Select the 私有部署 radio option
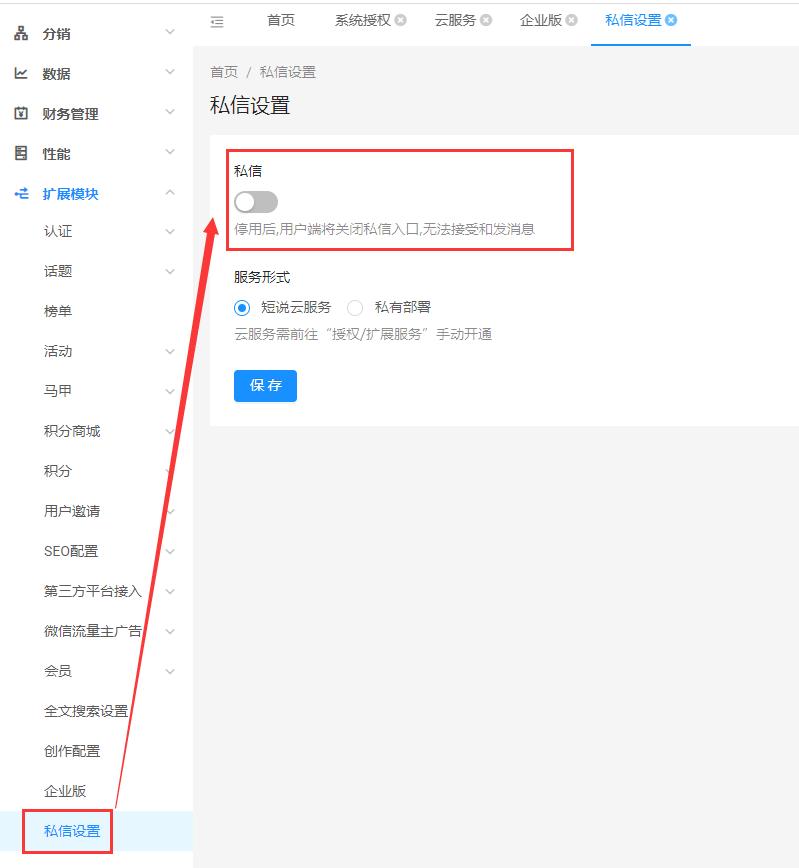The image size is (799, 868). tap(355, 308)
